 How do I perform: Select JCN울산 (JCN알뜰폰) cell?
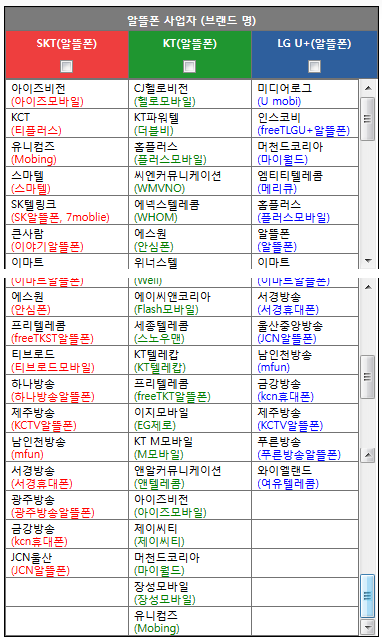(x=67, y=563)
